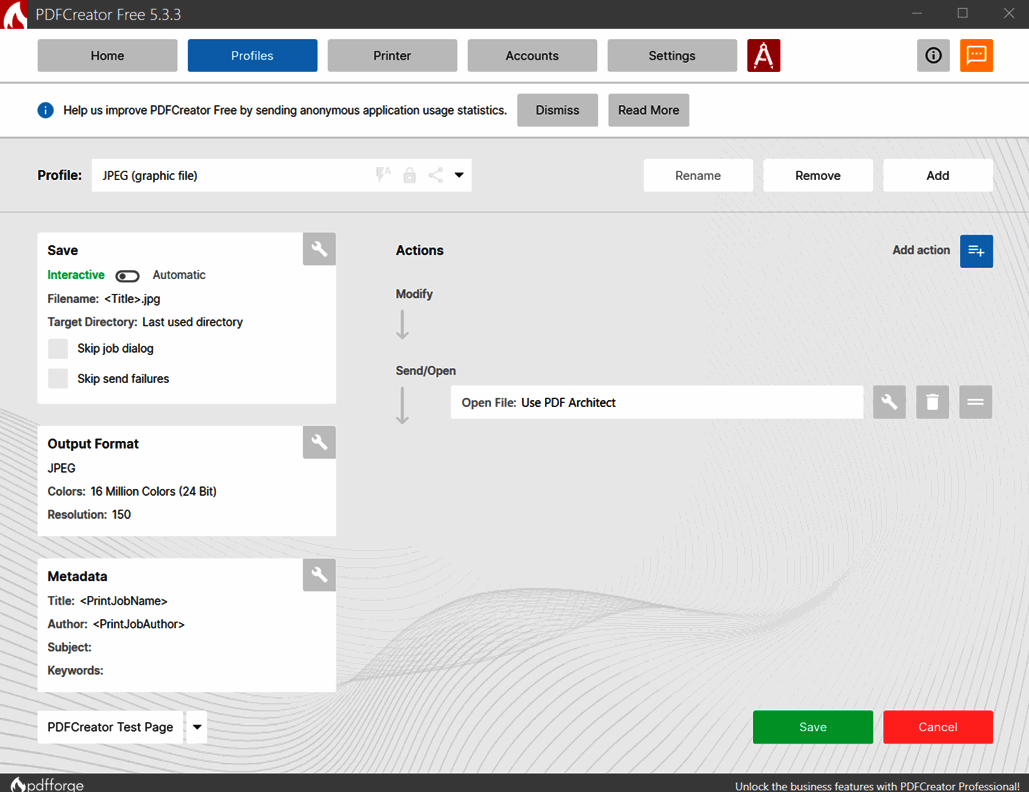This screenshot has width=1029, height=792.
Task: Select the Open File: Use PDF Architect action row
Action: coord(657,402)
